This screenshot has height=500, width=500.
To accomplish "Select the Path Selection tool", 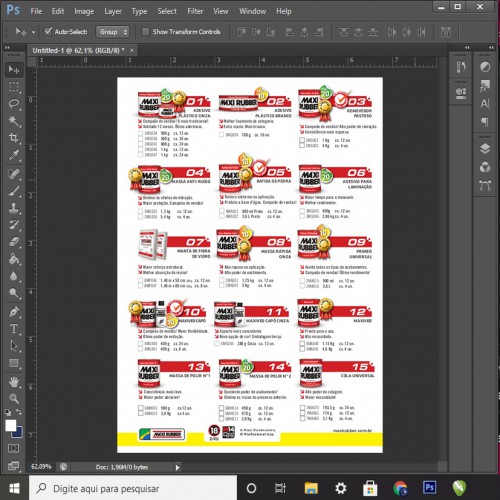I will click(14, 346).
